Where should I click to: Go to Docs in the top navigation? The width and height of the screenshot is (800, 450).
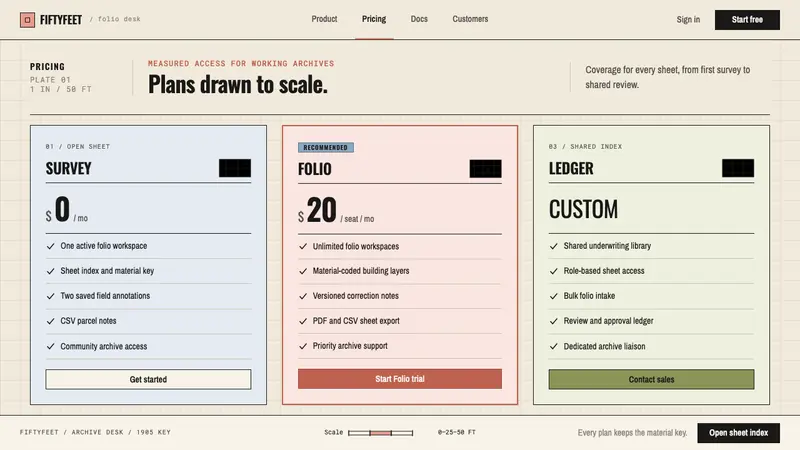pyautogui.click(x=419, y=19)
